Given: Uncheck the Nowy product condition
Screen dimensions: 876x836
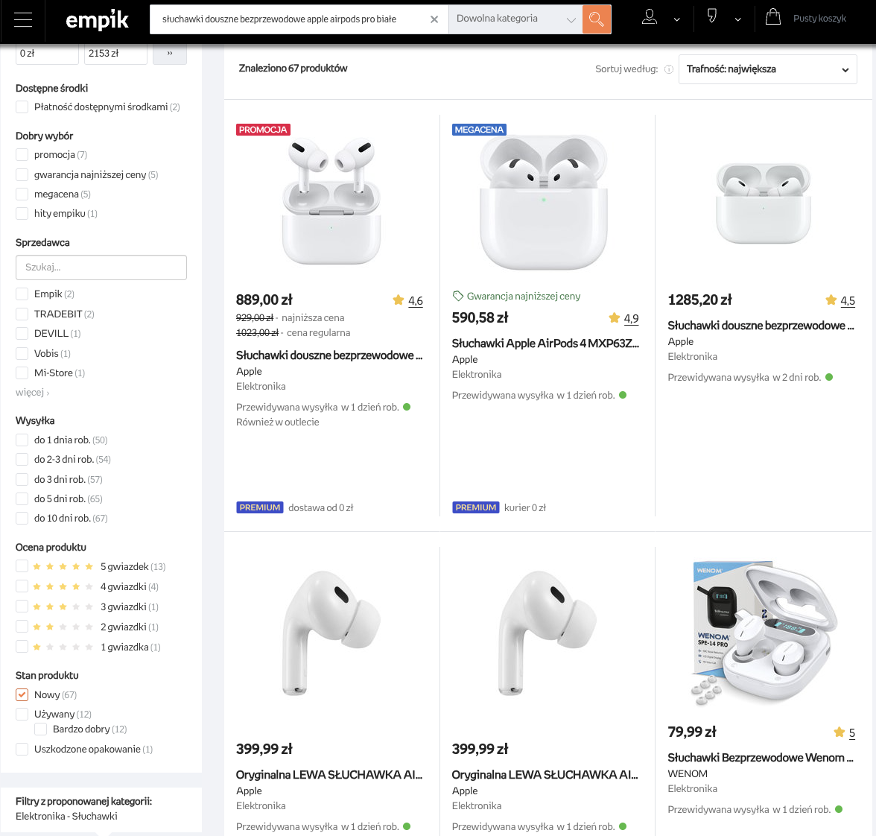Looking at the screenshot, I should 22,695.
